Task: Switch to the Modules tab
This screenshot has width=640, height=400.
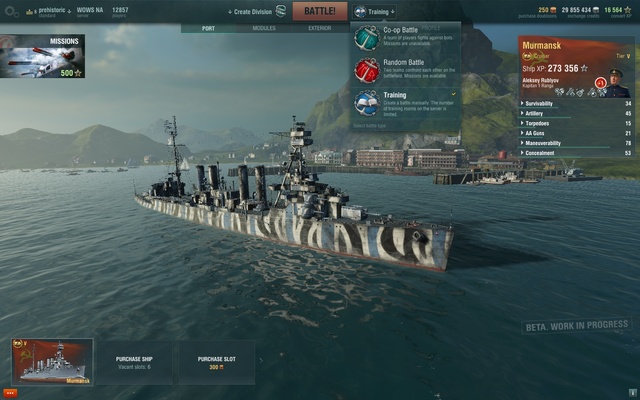Action: click(264, 28)
